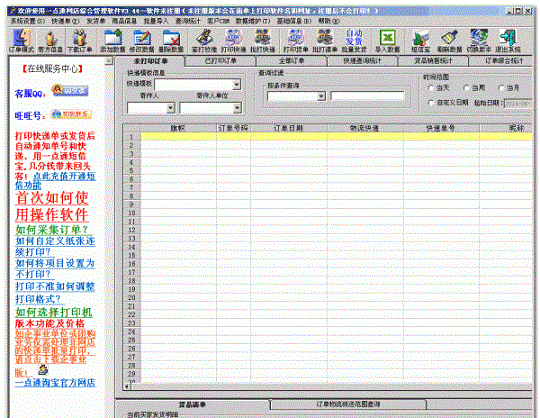Select the 当周 time range radio

(x=466, y=88)
